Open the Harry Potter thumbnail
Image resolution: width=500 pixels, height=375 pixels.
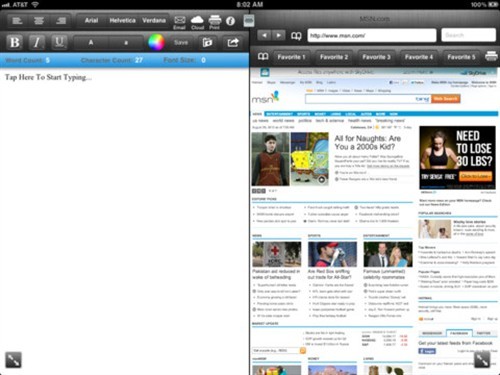tap(270, 159)
